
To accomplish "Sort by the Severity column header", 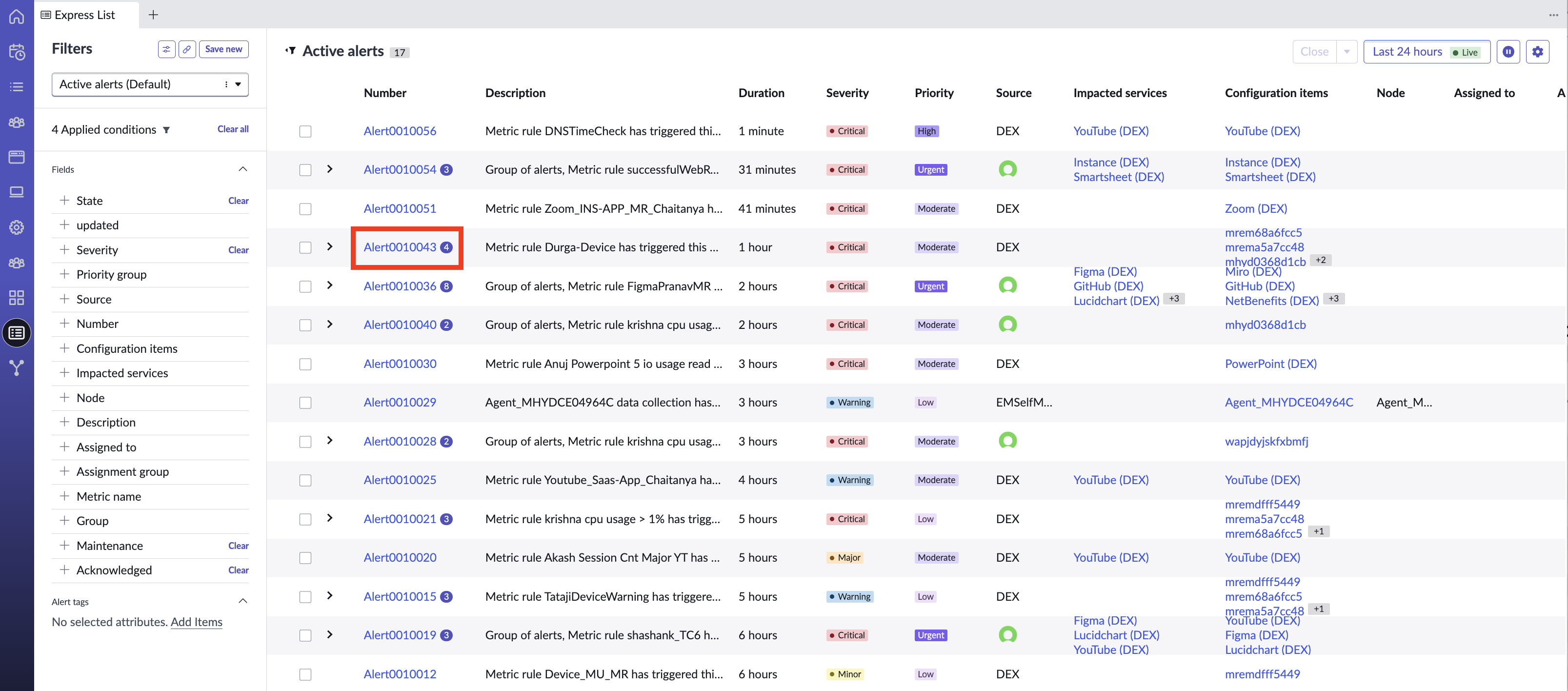I will (847, 93).
